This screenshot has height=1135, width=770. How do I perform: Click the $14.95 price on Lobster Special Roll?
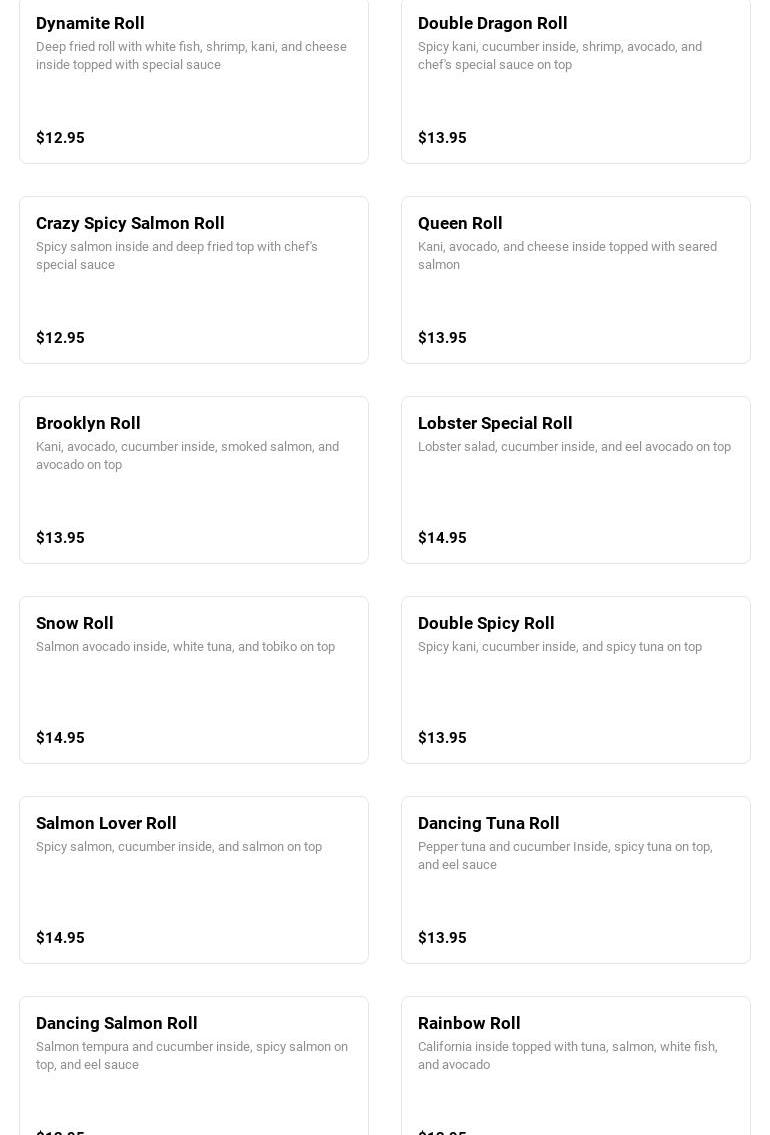442,538
